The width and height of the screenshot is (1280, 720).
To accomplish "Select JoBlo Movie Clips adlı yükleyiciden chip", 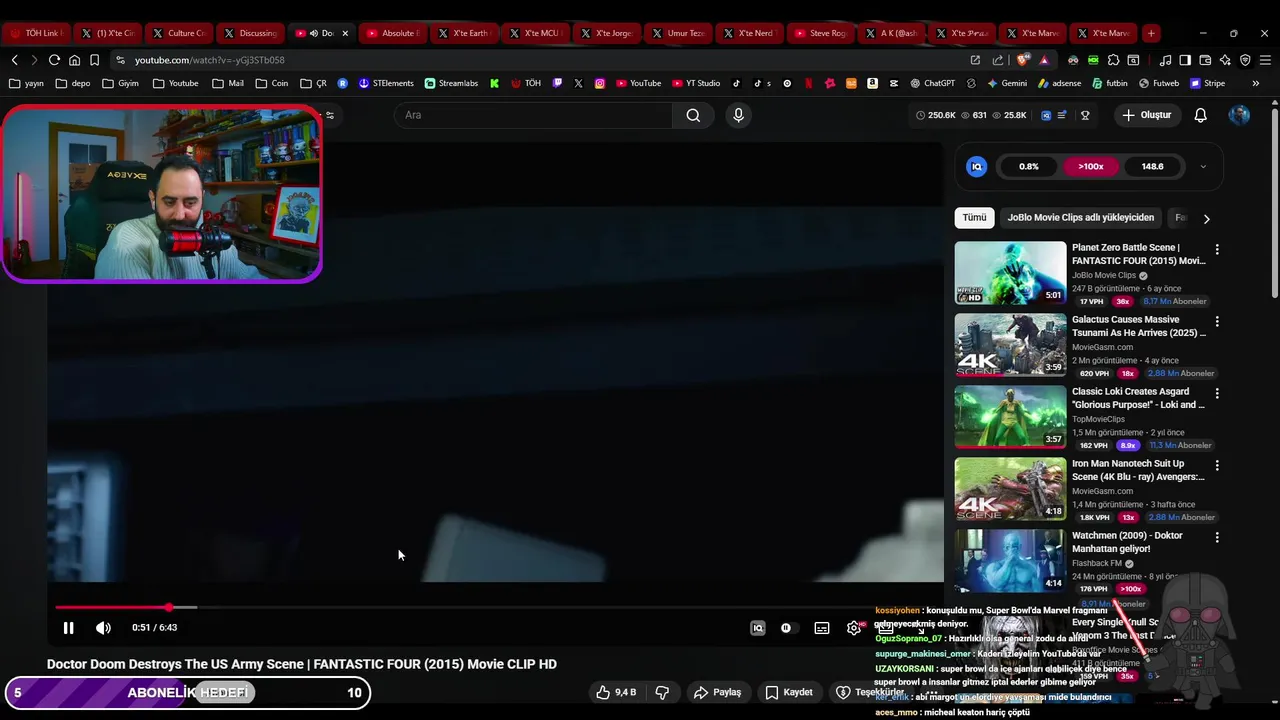I will [x=1080, y=218].
